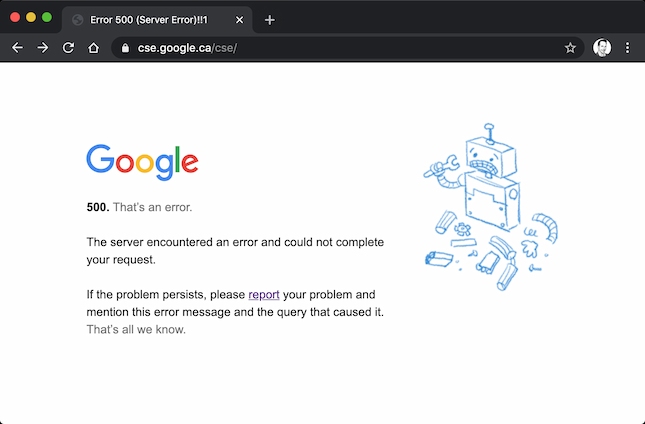Bookmark this page with the star
The height and width of the screenshot is (424, 645).
coord(570,48)
